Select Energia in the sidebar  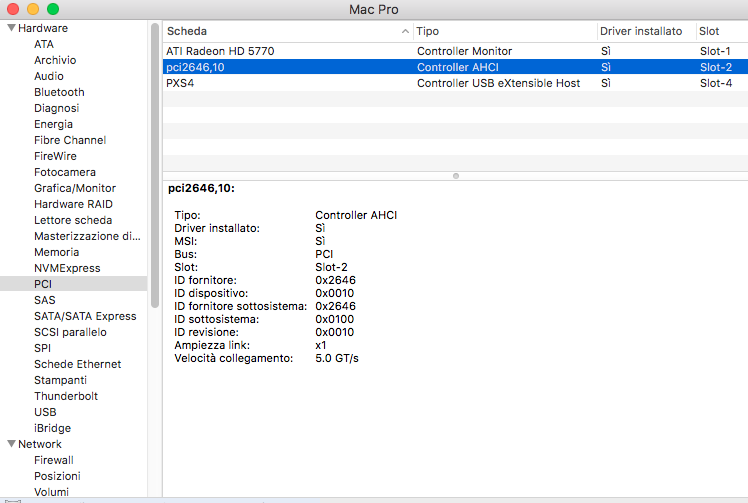click(53, 124)
